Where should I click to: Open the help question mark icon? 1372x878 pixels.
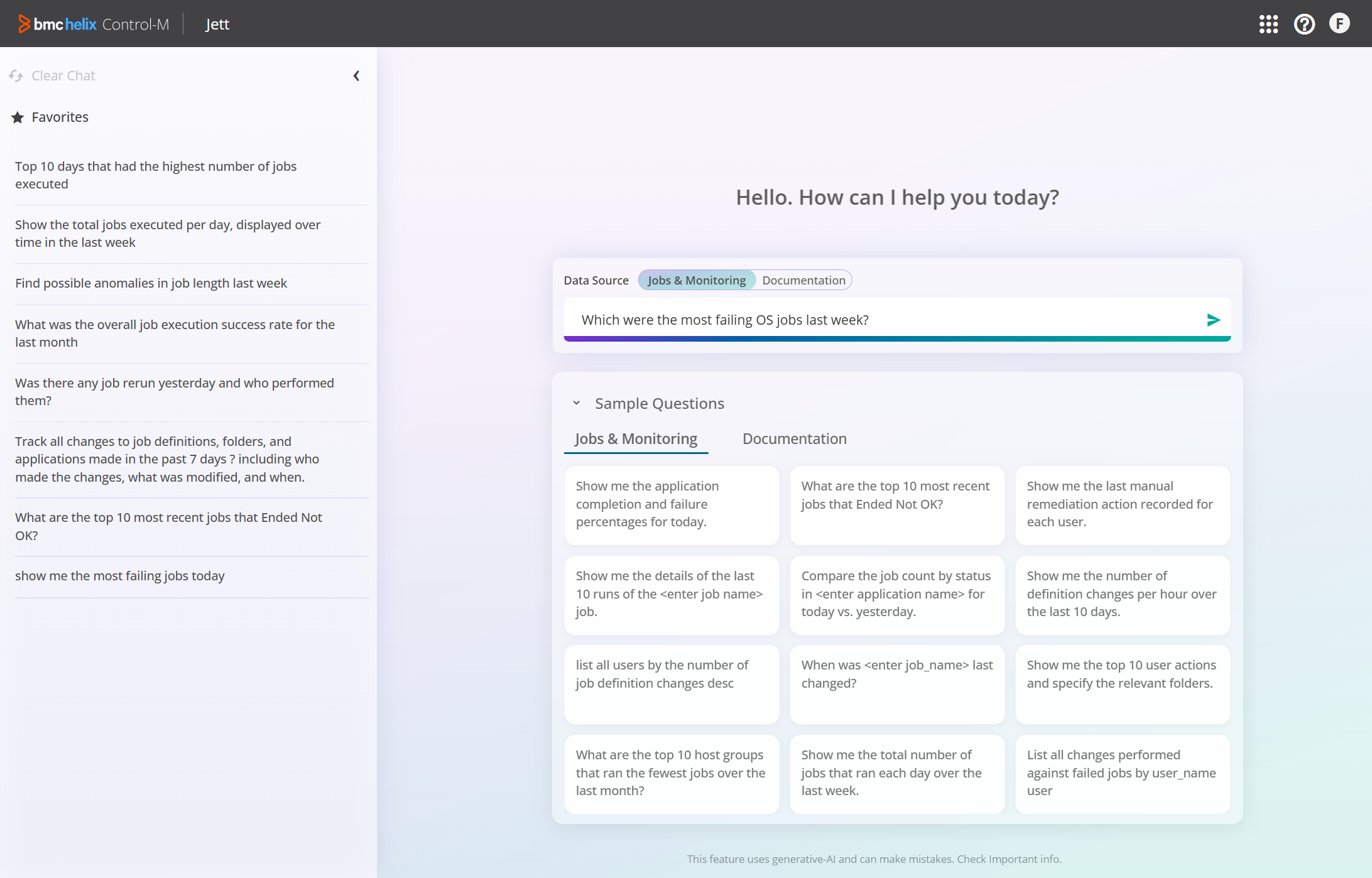click(x=1304, y=24)
